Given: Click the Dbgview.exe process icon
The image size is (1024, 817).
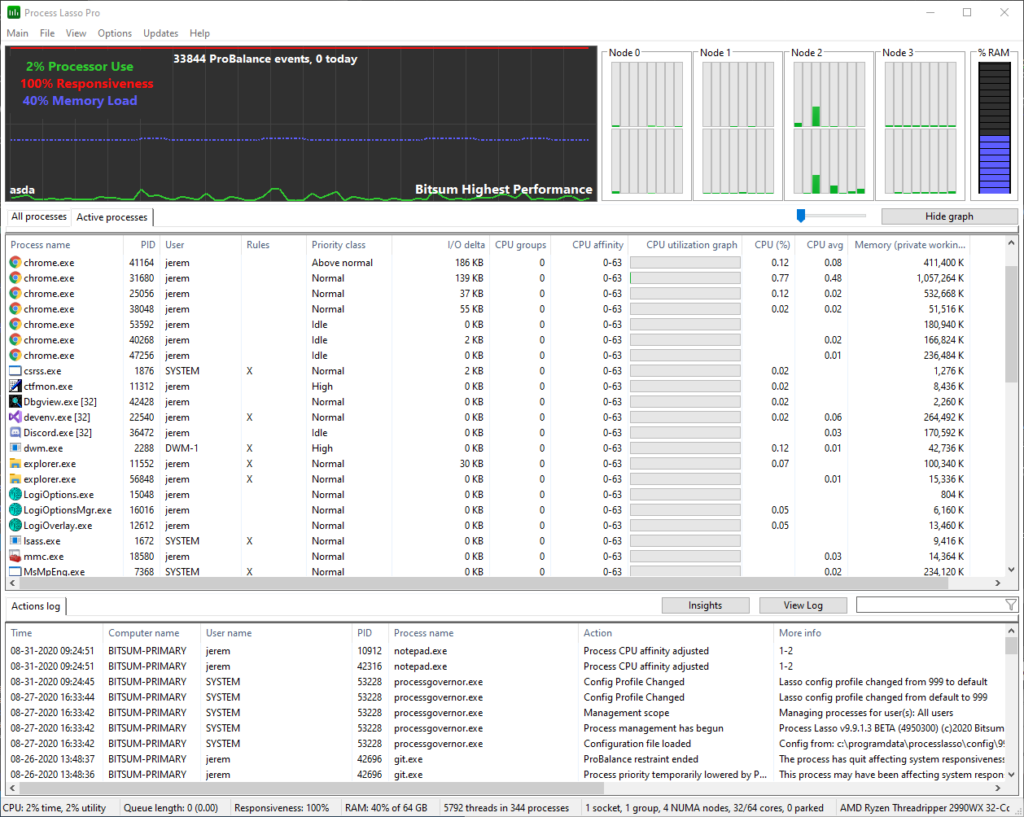Looking at the screenshot, I should coord(13,401).
